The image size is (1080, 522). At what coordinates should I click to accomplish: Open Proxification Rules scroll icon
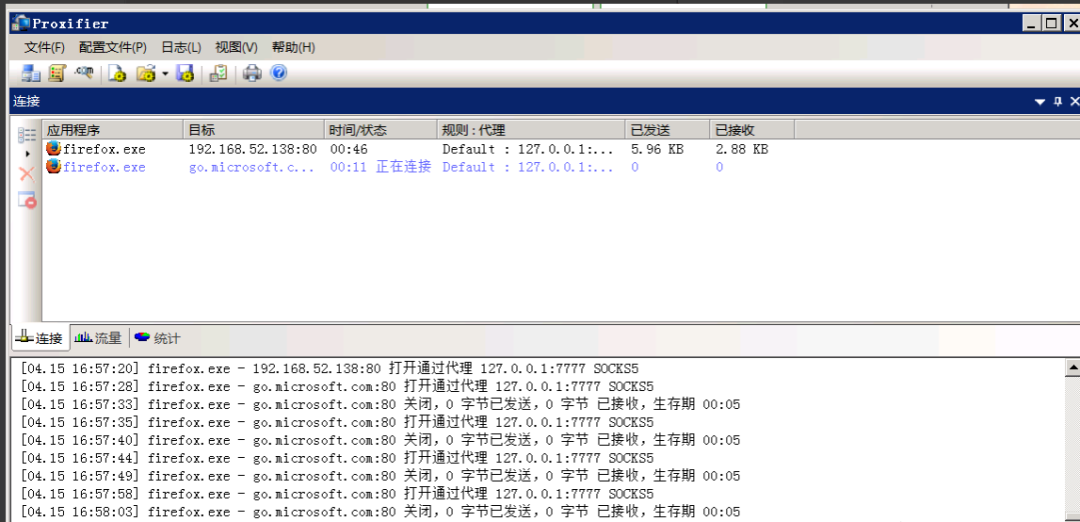click(57, 73)
